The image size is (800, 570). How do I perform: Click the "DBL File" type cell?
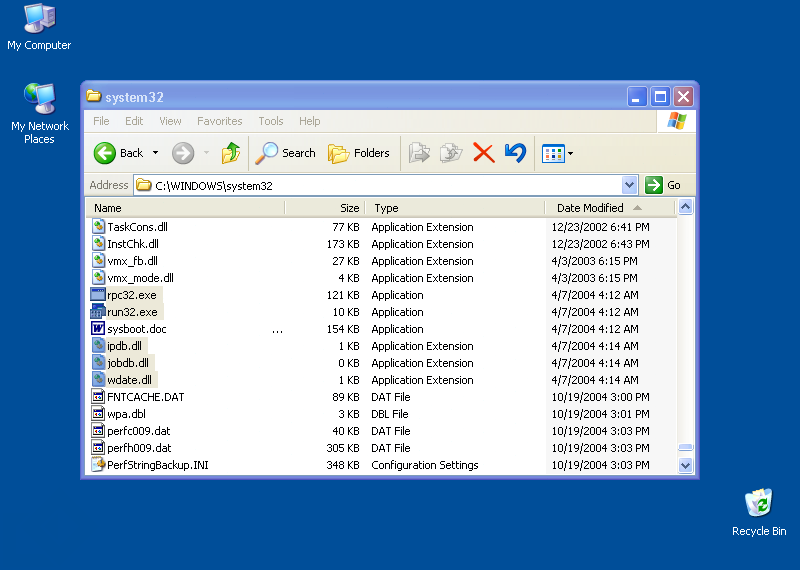pyautogui.click(x=390, y=414)
